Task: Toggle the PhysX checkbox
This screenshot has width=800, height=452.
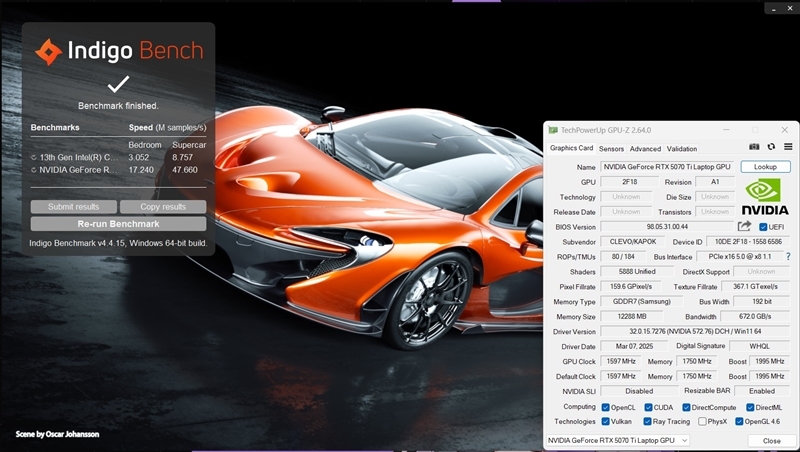Action: click(704, 421)
